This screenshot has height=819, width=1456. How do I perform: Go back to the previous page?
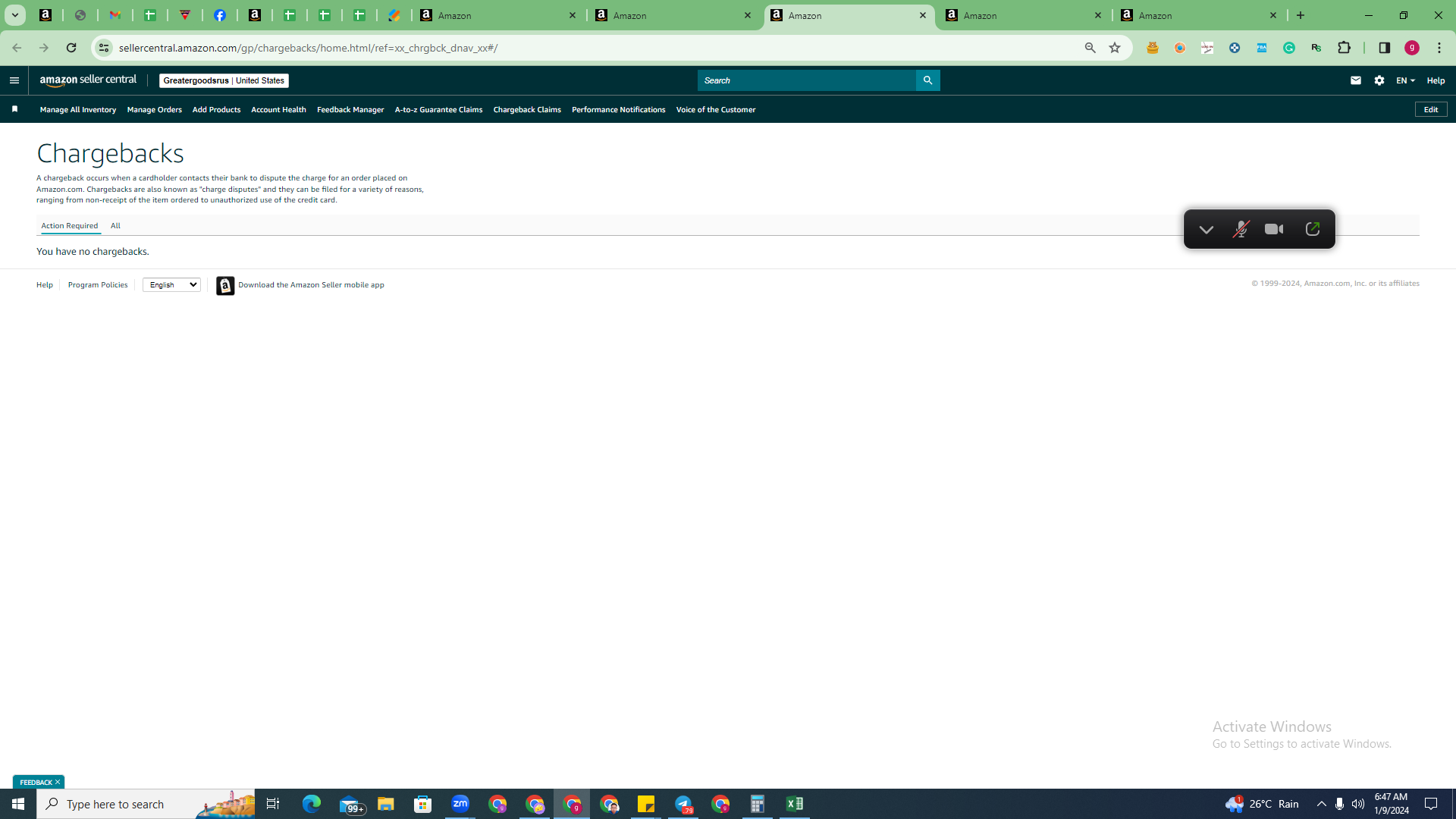(17, 48)
